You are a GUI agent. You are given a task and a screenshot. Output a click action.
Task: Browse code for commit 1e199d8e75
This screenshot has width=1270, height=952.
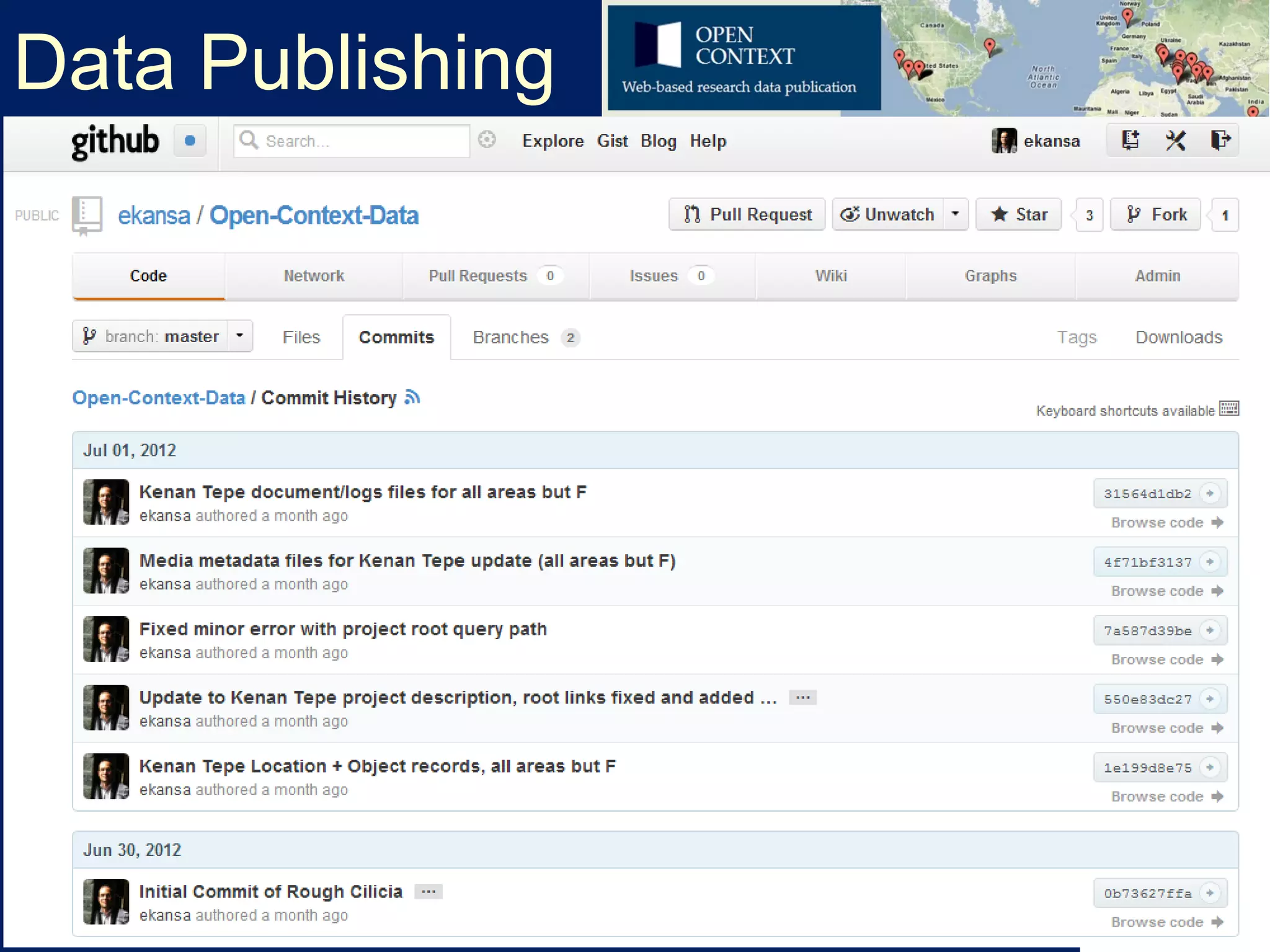pyautogui.click(x=1166, y=796)
